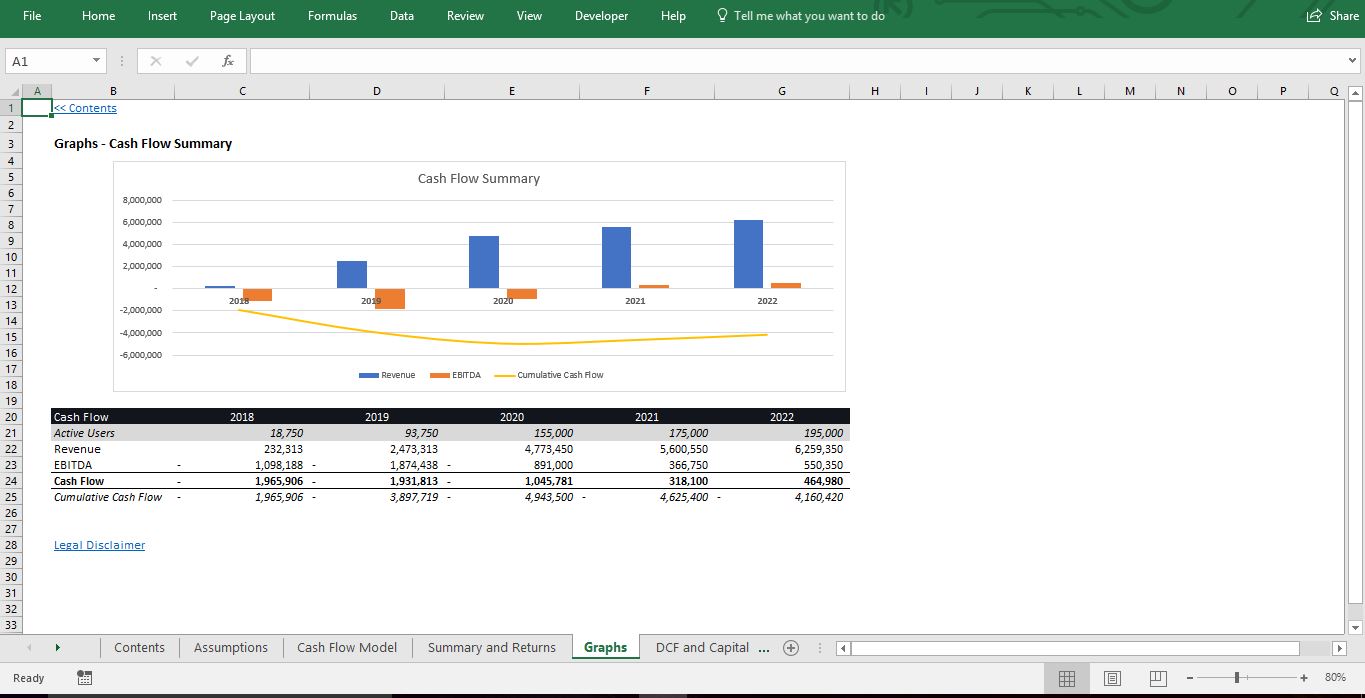Screen dimensions: 1365x698
Task: Switch to the Cash Flow Model sheet
Action: tap(346, 647)
